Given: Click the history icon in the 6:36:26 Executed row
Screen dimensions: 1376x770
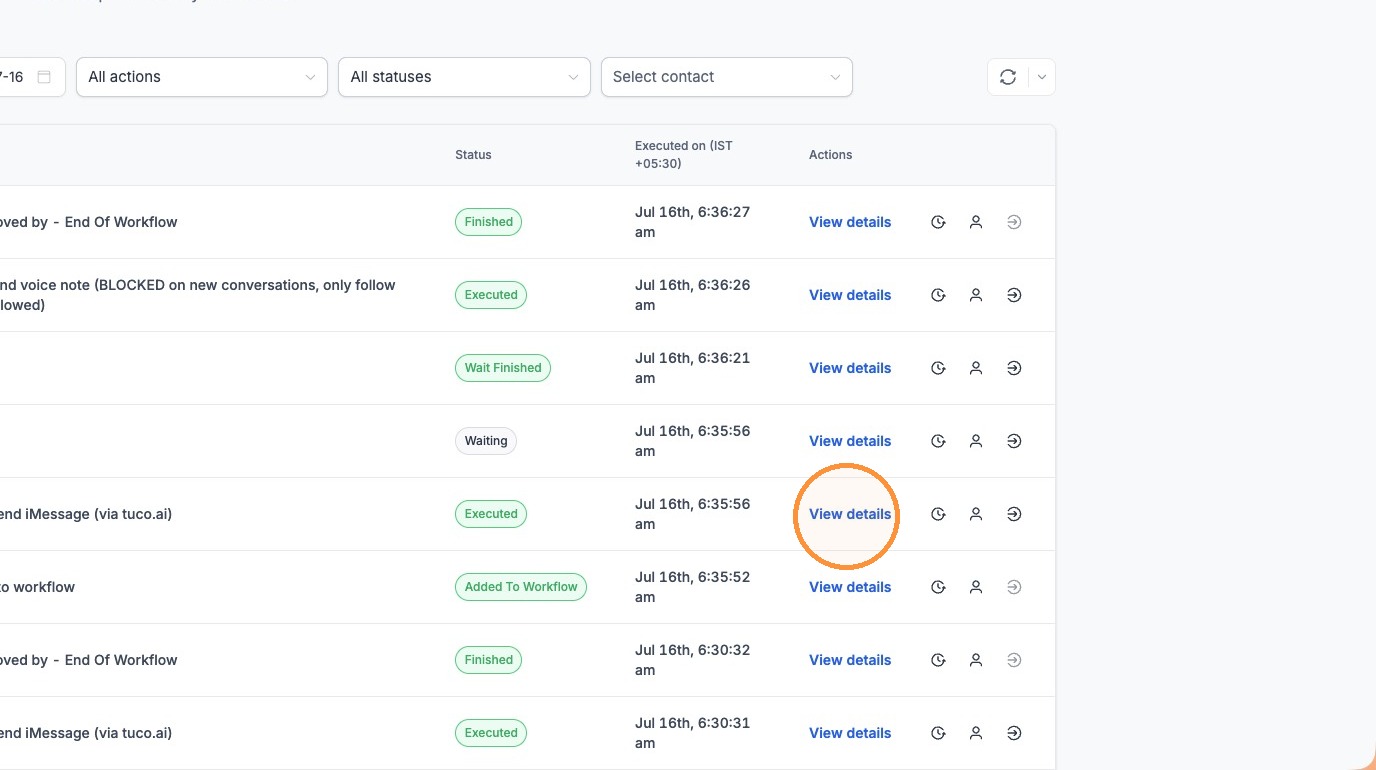Looking at the screenshot, I should (938, 295).
